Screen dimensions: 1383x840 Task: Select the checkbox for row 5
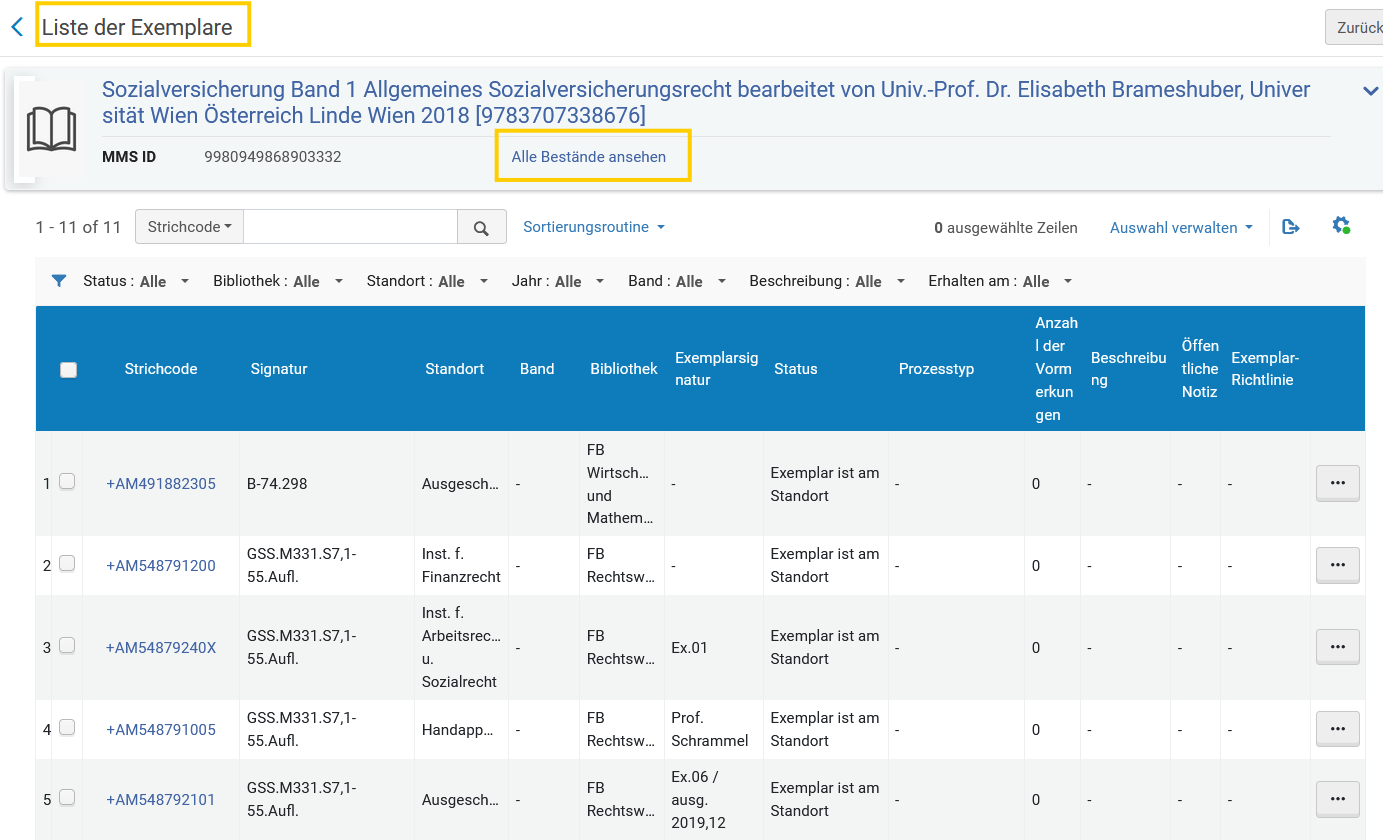coord(67,798)
